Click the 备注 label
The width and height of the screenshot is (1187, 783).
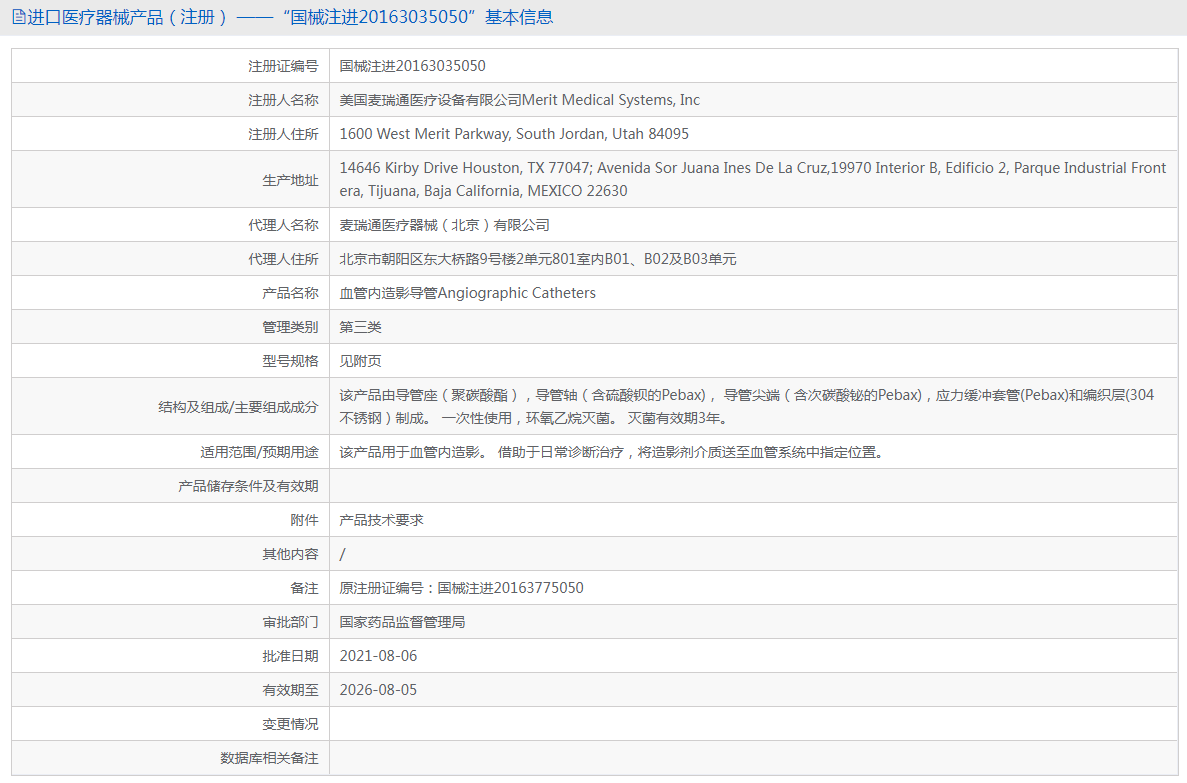point(304,588)
